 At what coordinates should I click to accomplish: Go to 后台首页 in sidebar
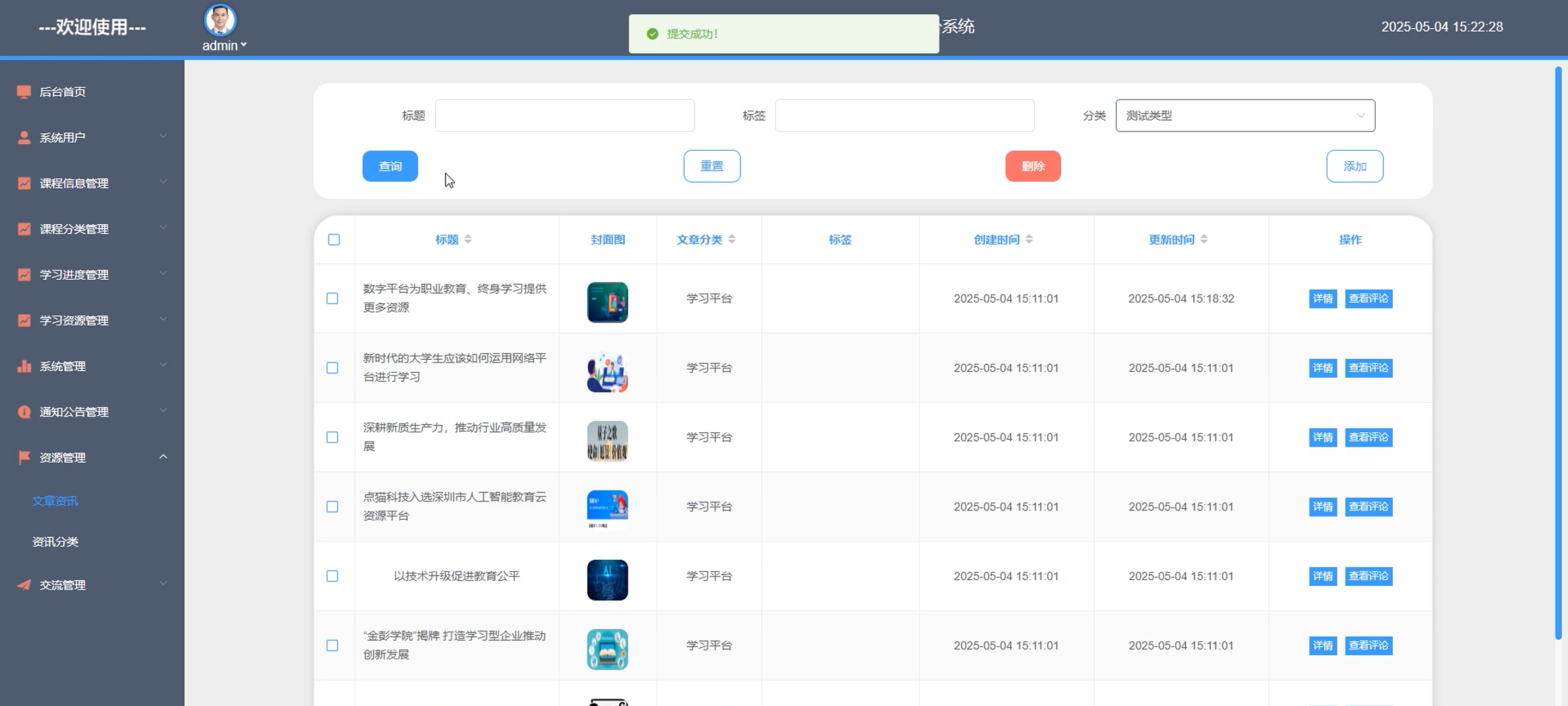[x=63, y=92]
